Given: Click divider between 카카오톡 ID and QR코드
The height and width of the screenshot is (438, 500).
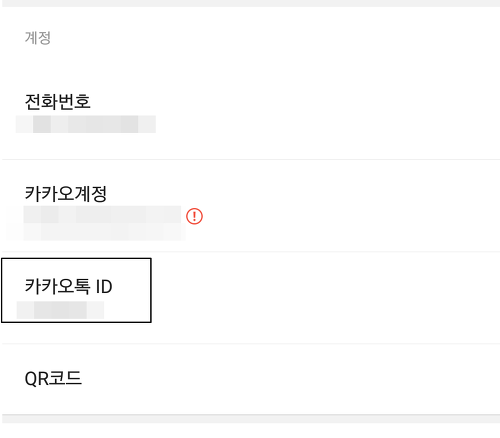Looking at the screenshot, I should 251,343.
